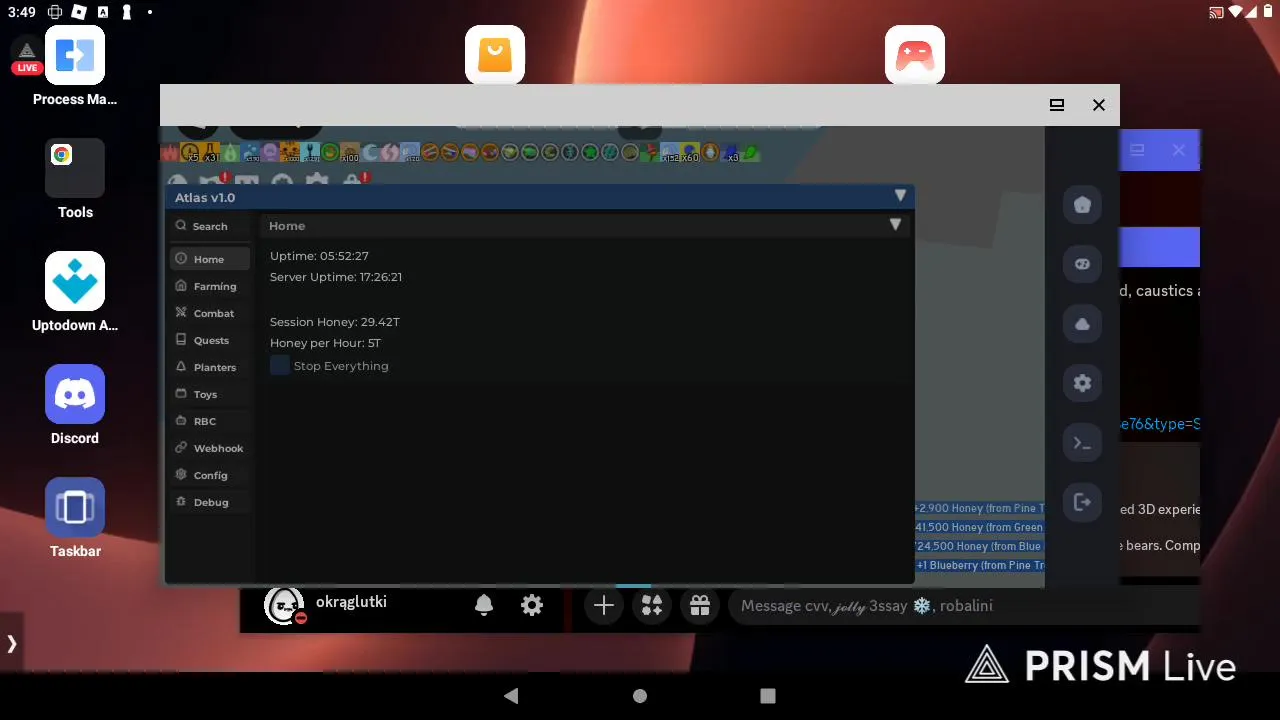Click the gamepad icon in right sidebar
This screenshot has height=720, width=1280.
point(1082,264)
